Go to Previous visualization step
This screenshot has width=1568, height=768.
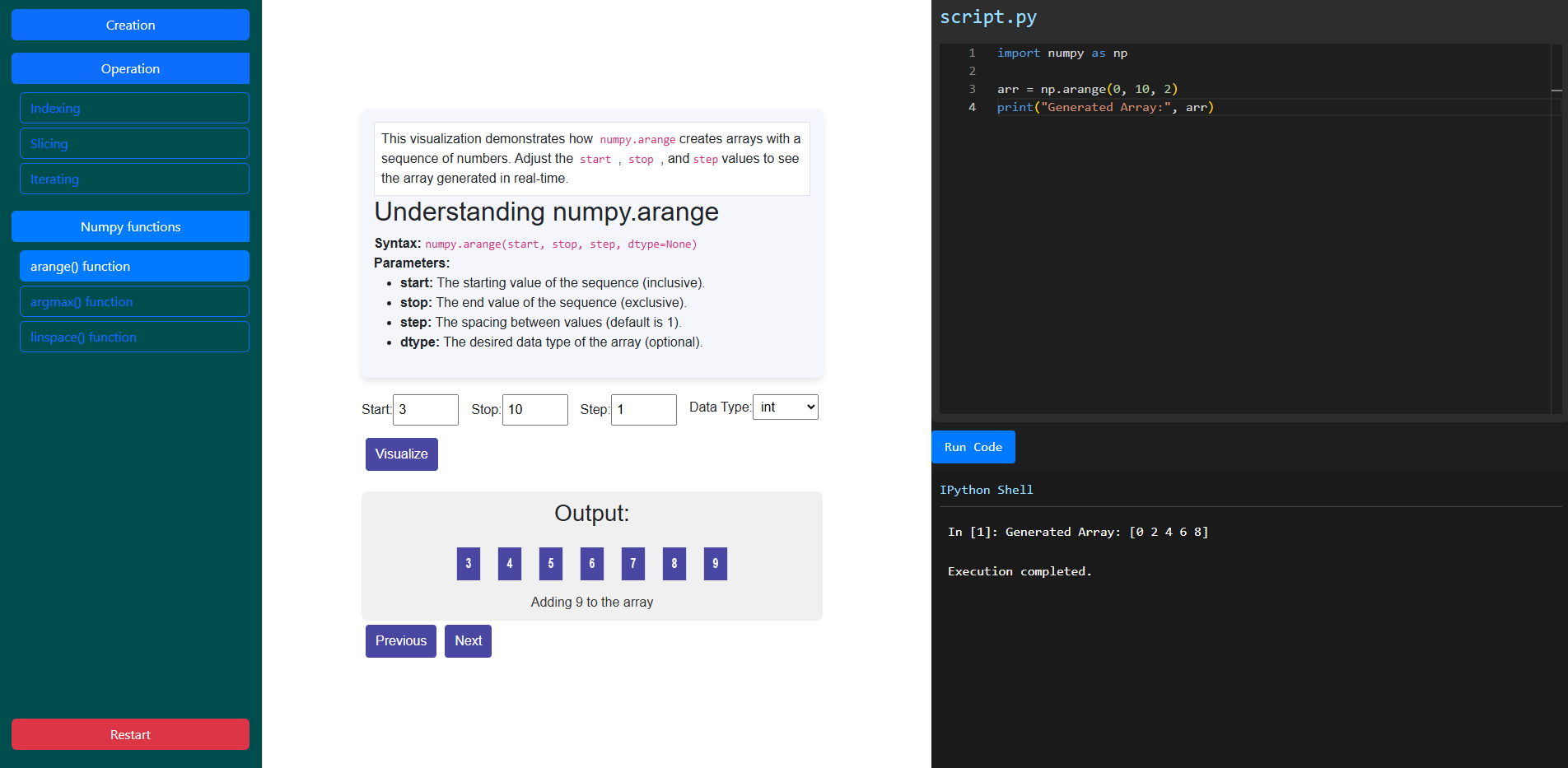400,640
